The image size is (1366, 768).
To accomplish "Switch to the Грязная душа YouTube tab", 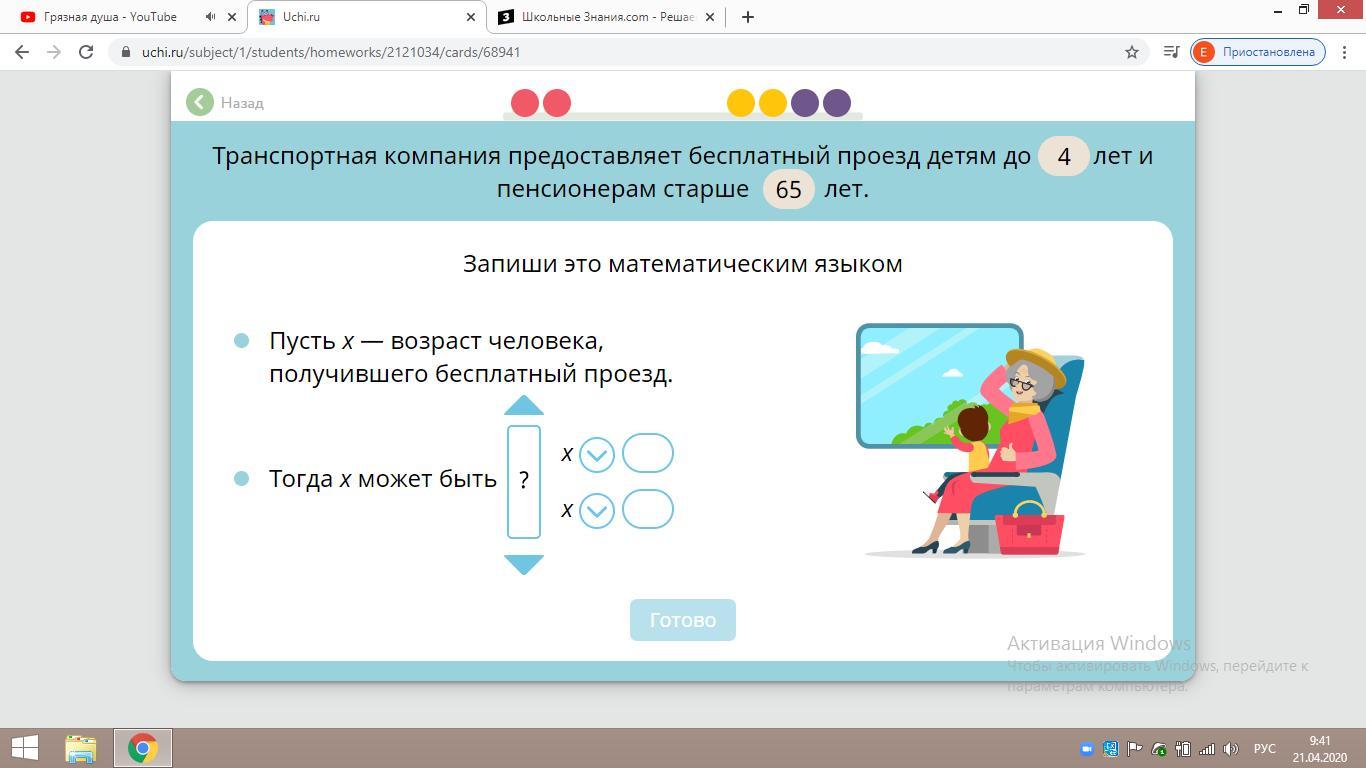I will tap(110, 17).
